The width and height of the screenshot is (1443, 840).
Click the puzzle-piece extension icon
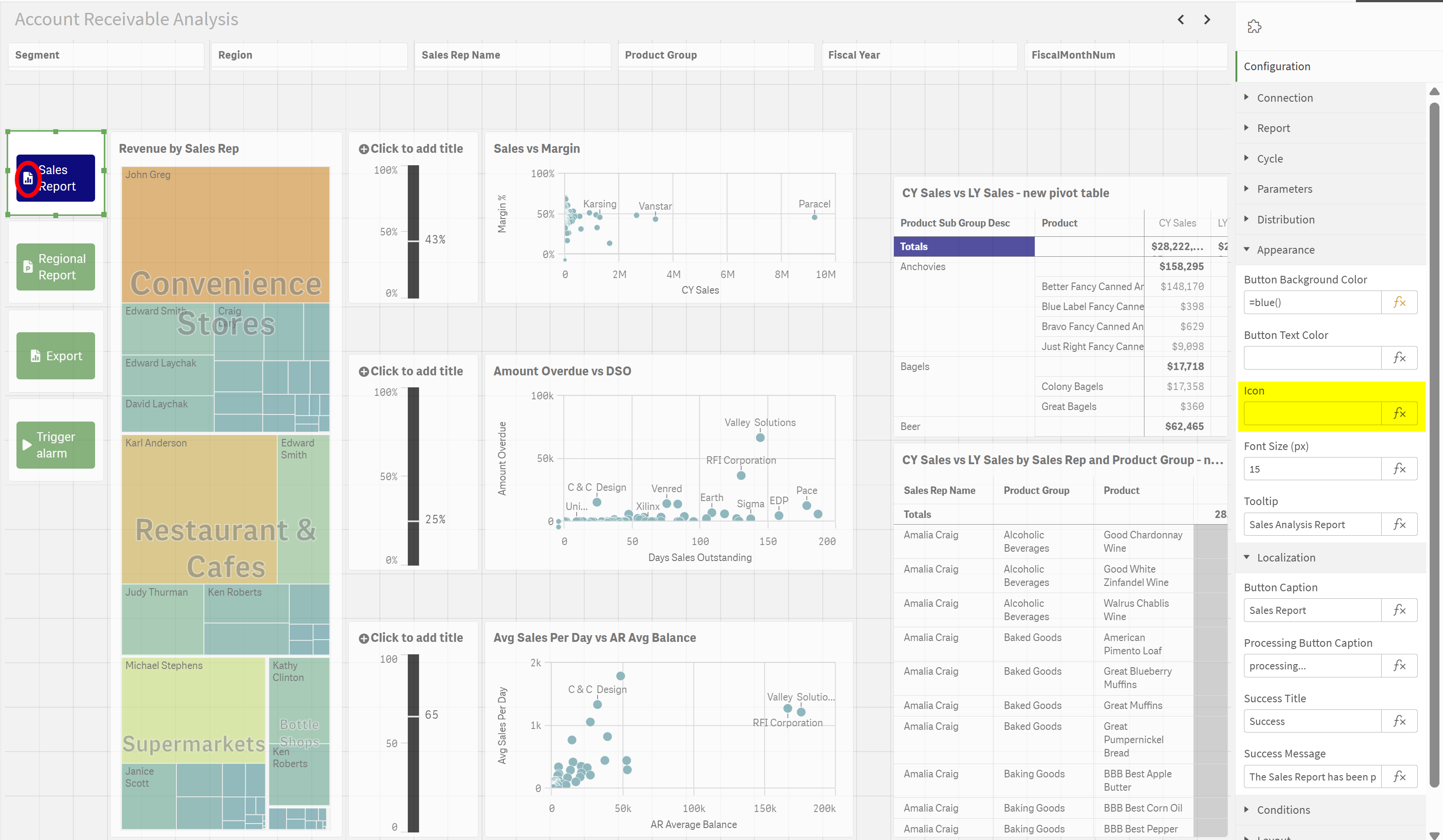pyautogui.click(x=1254, y=26)
